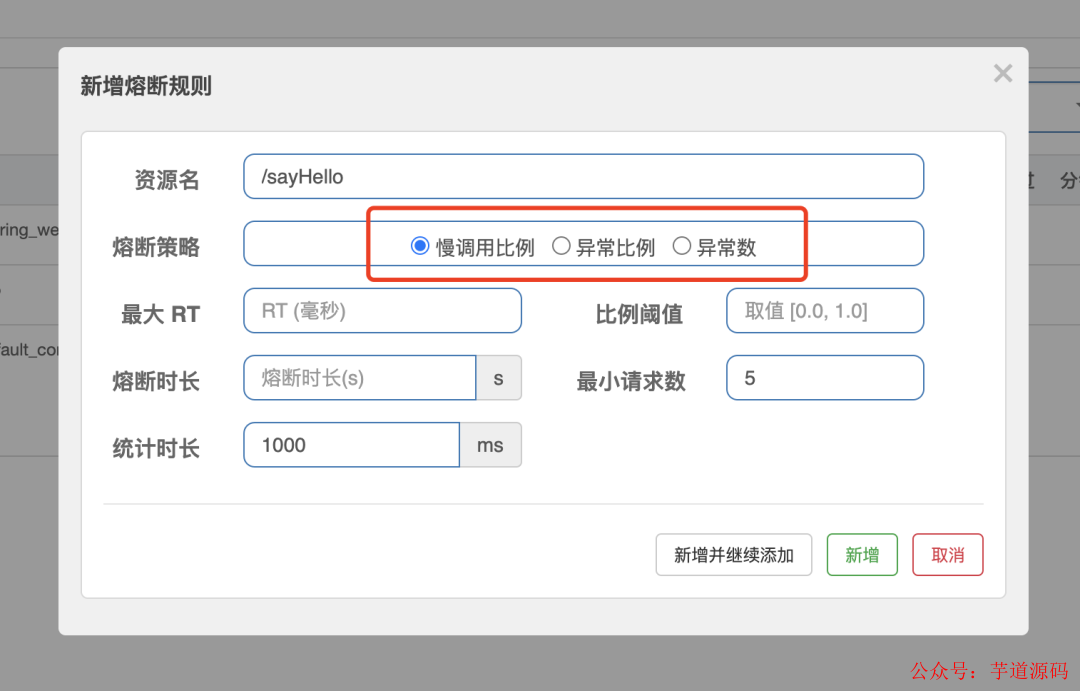
Task: Click the 统计时长 input showing 1000
Action: (351, 444)
